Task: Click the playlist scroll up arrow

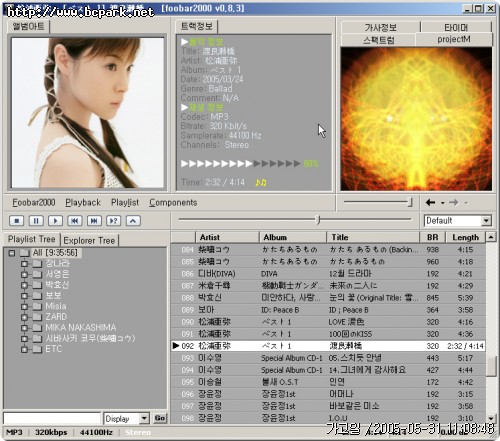Action: (490, 237)
